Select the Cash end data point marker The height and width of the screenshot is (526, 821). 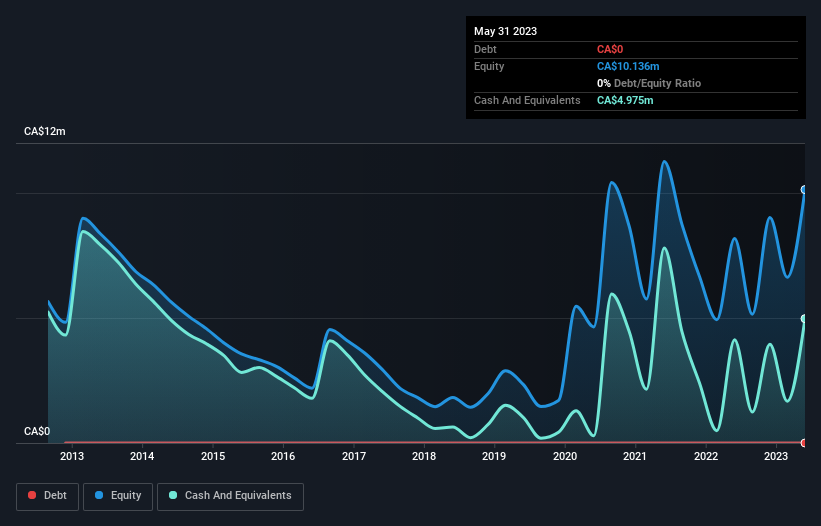click(804, 319)
